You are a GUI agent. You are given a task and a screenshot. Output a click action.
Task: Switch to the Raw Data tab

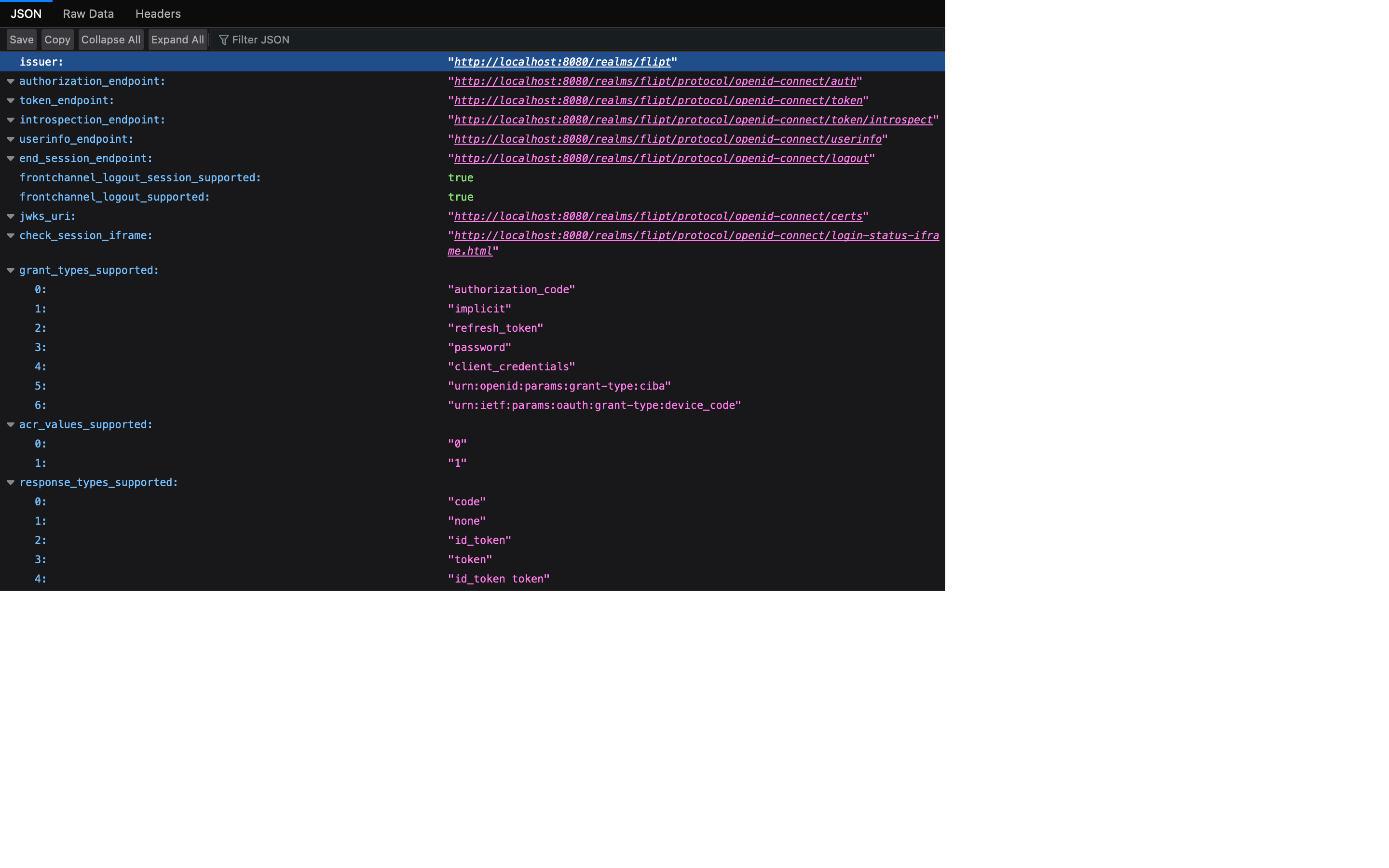point(88,14)
